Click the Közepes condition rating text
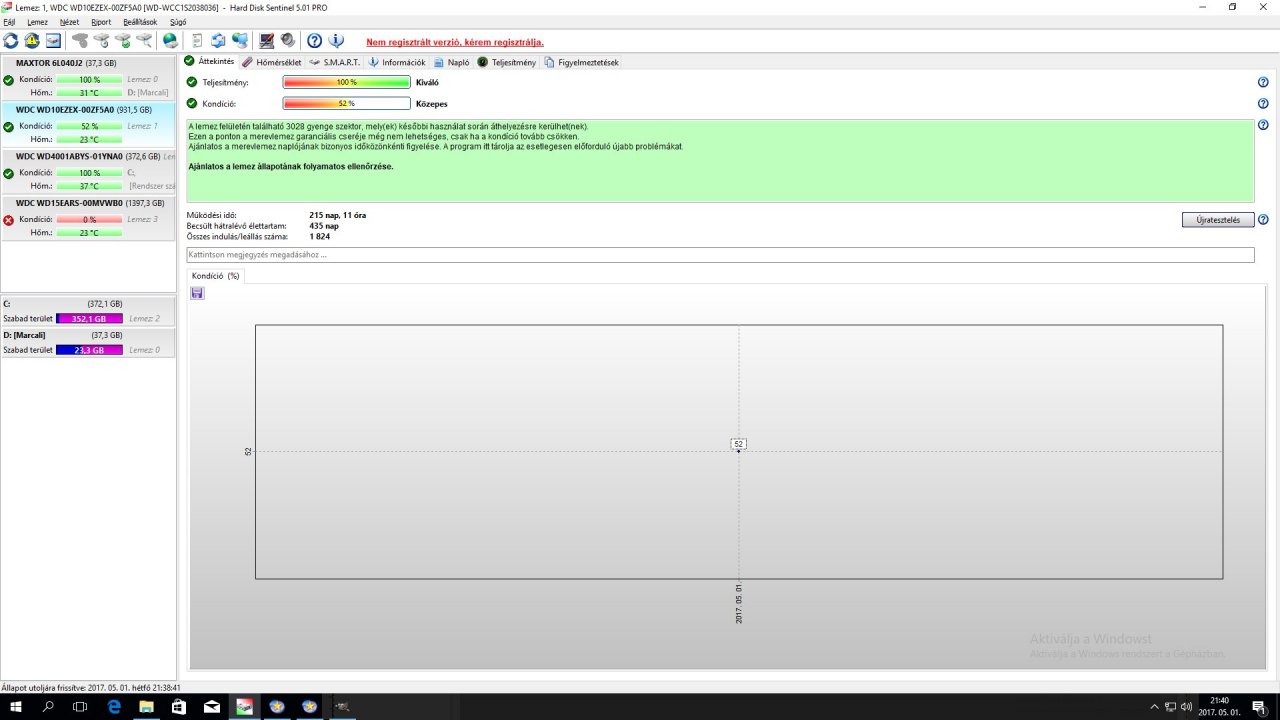 (432, 103)
